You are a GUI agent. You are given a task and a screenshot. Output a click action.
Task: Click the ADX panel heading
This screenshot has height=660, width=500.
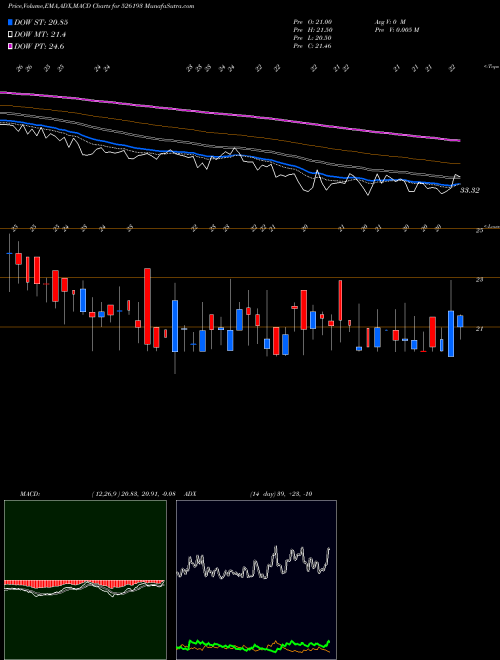click(x=191, y=494)
